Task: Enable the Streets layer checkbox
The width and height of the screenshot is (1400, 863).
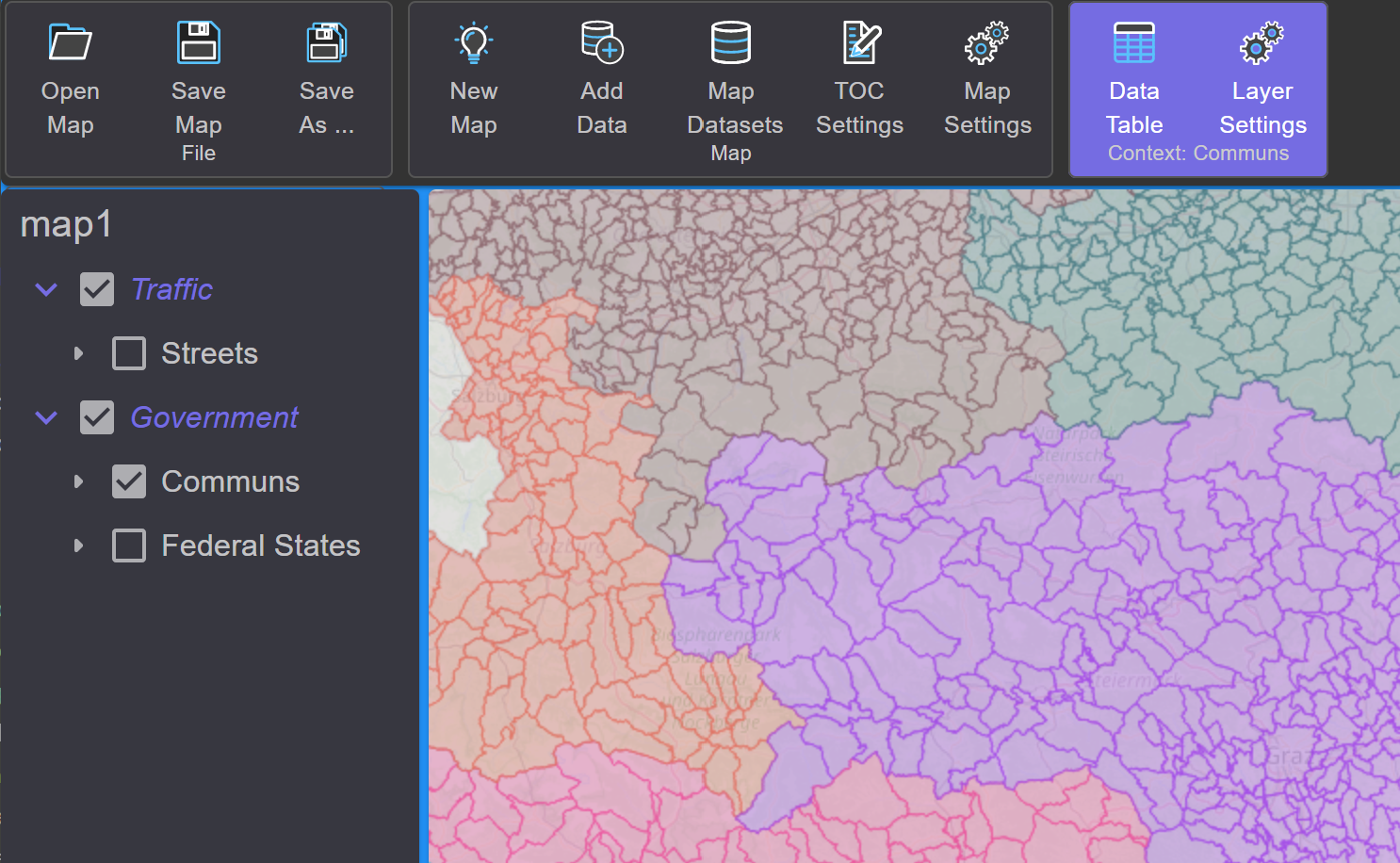Action: [x=129, y=353]
